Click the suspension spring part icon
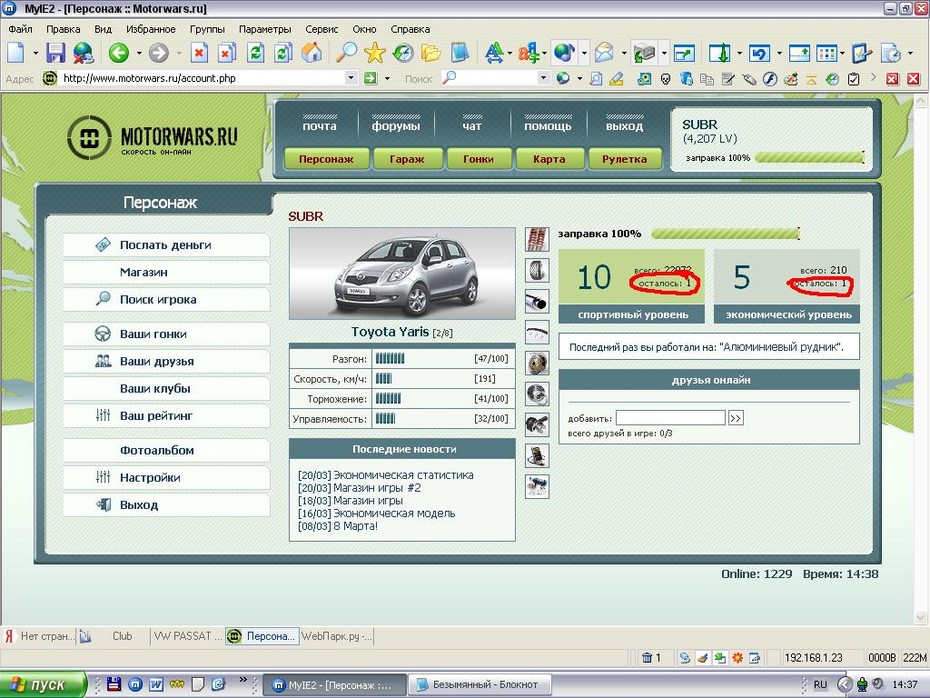 coord(537,240)
